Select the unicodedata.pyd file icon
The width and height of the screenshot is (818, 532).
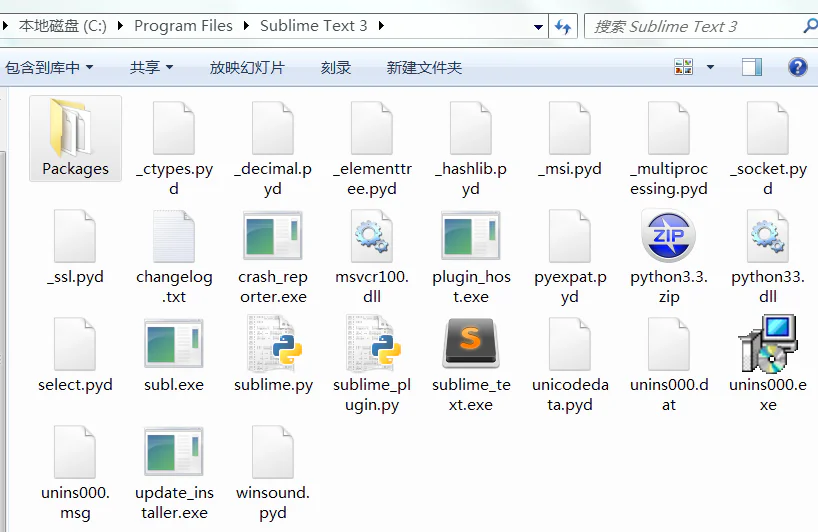click(x=570, y=344)
